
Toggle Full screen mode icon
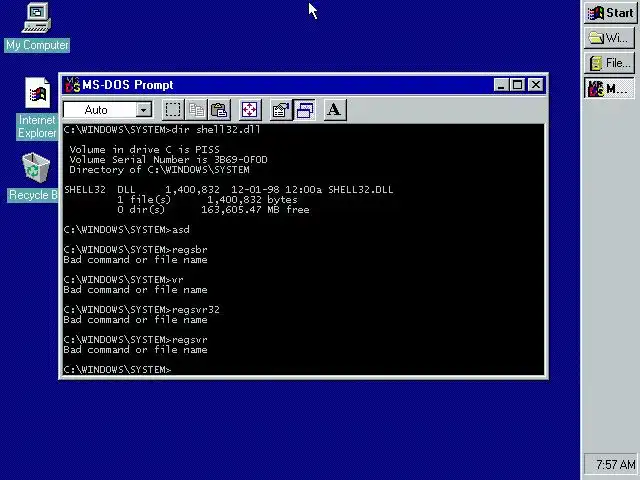coord(249,110)
